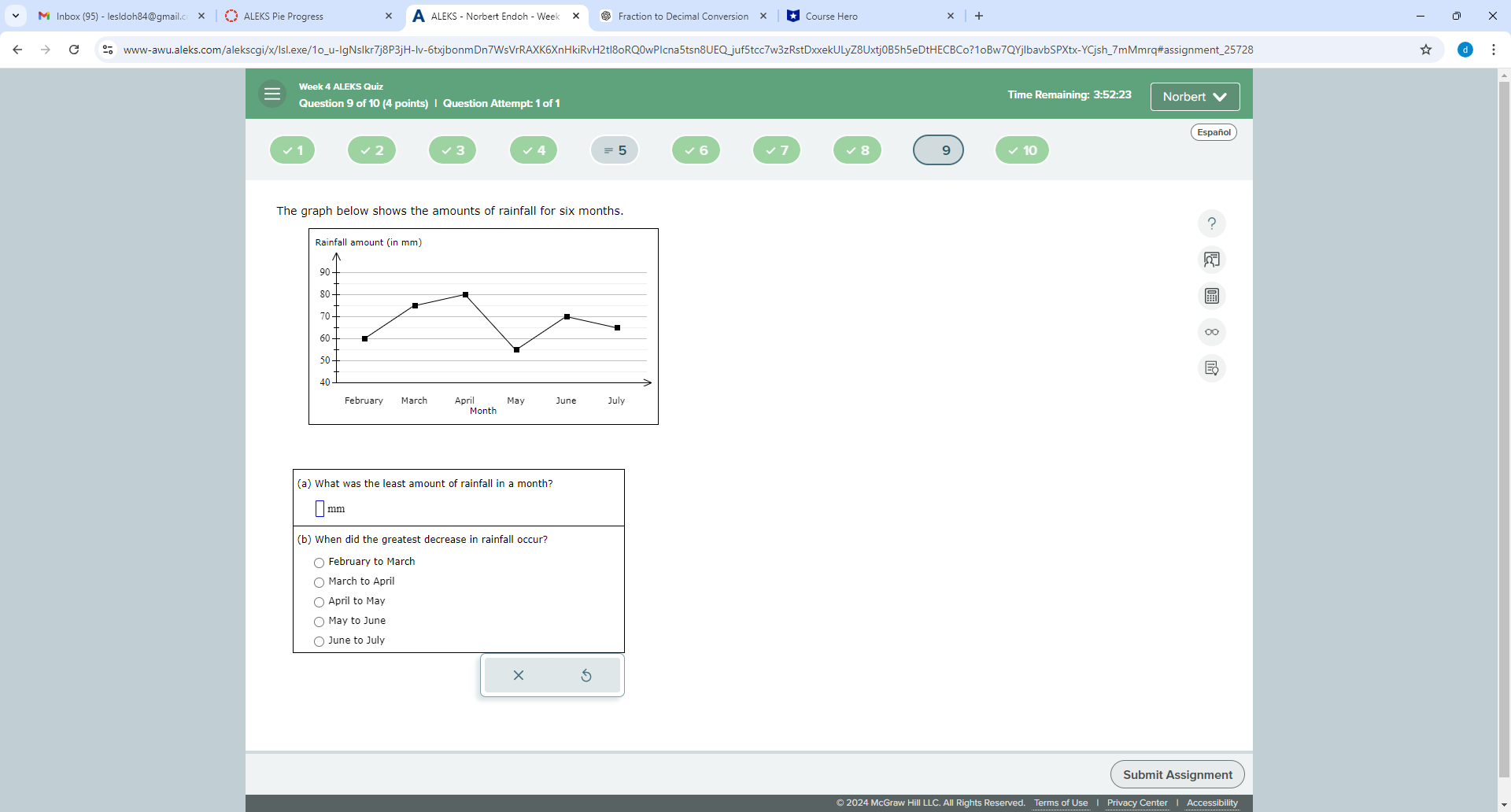Click the rainfall mm answer input box
This screenshot has width=1511, height=812.
320,509
